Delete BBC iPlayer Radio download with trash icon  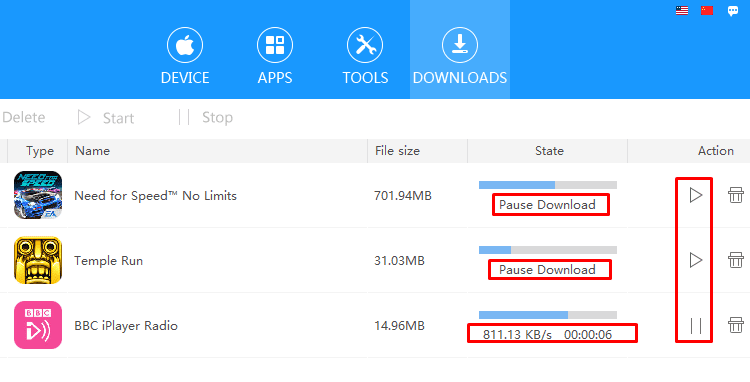[x=736, y=325]
